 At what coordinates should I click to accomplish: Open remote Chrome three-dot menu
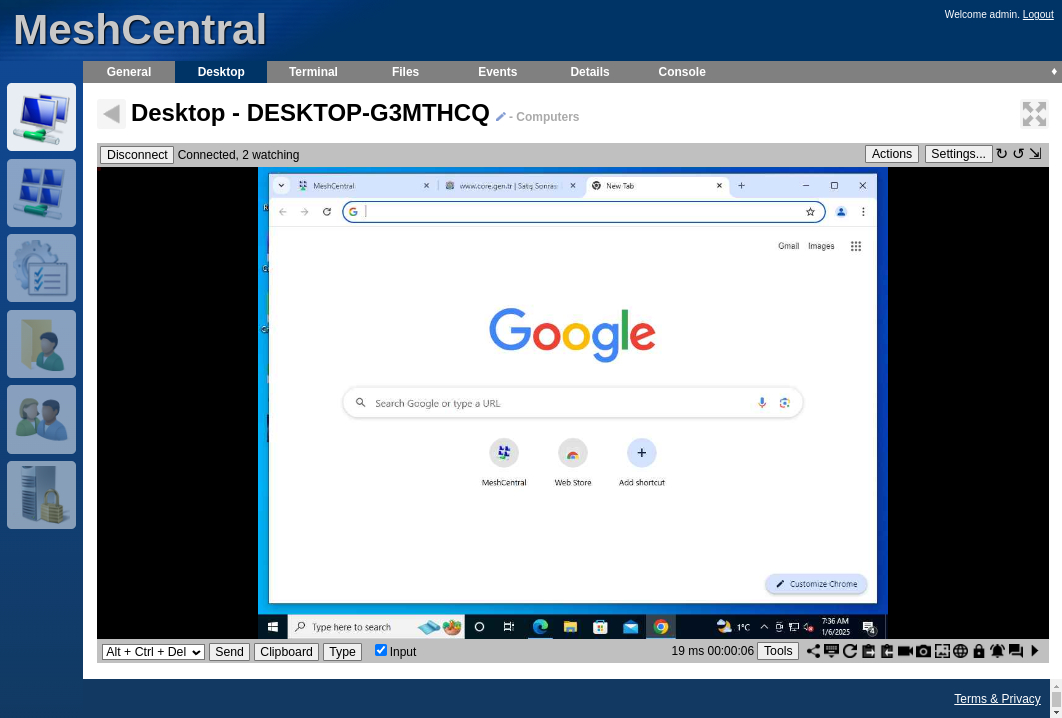coord(863,212)
